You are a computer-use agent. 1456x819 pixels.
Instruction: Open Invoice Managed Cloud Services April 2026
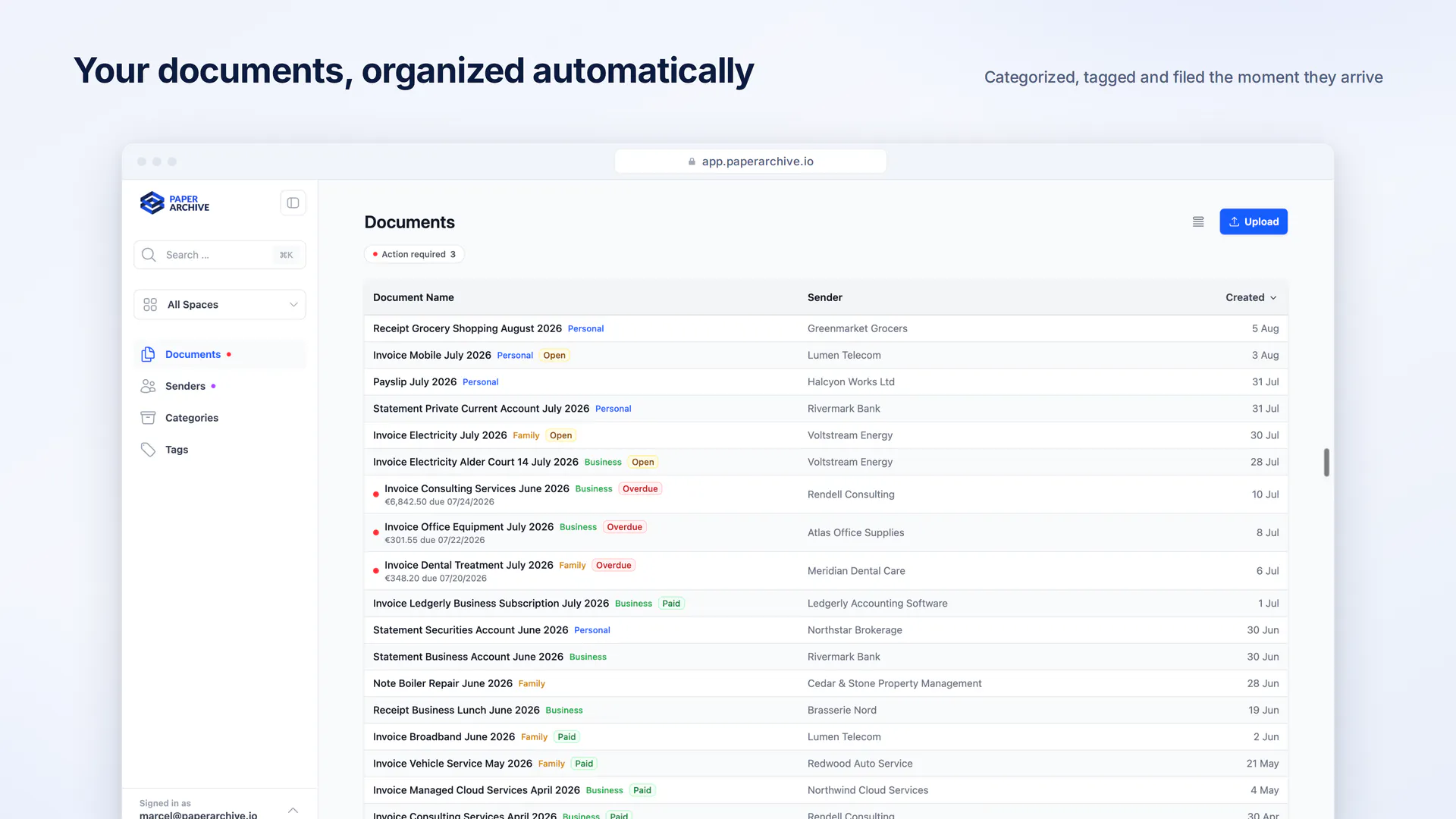pos(476,790)
